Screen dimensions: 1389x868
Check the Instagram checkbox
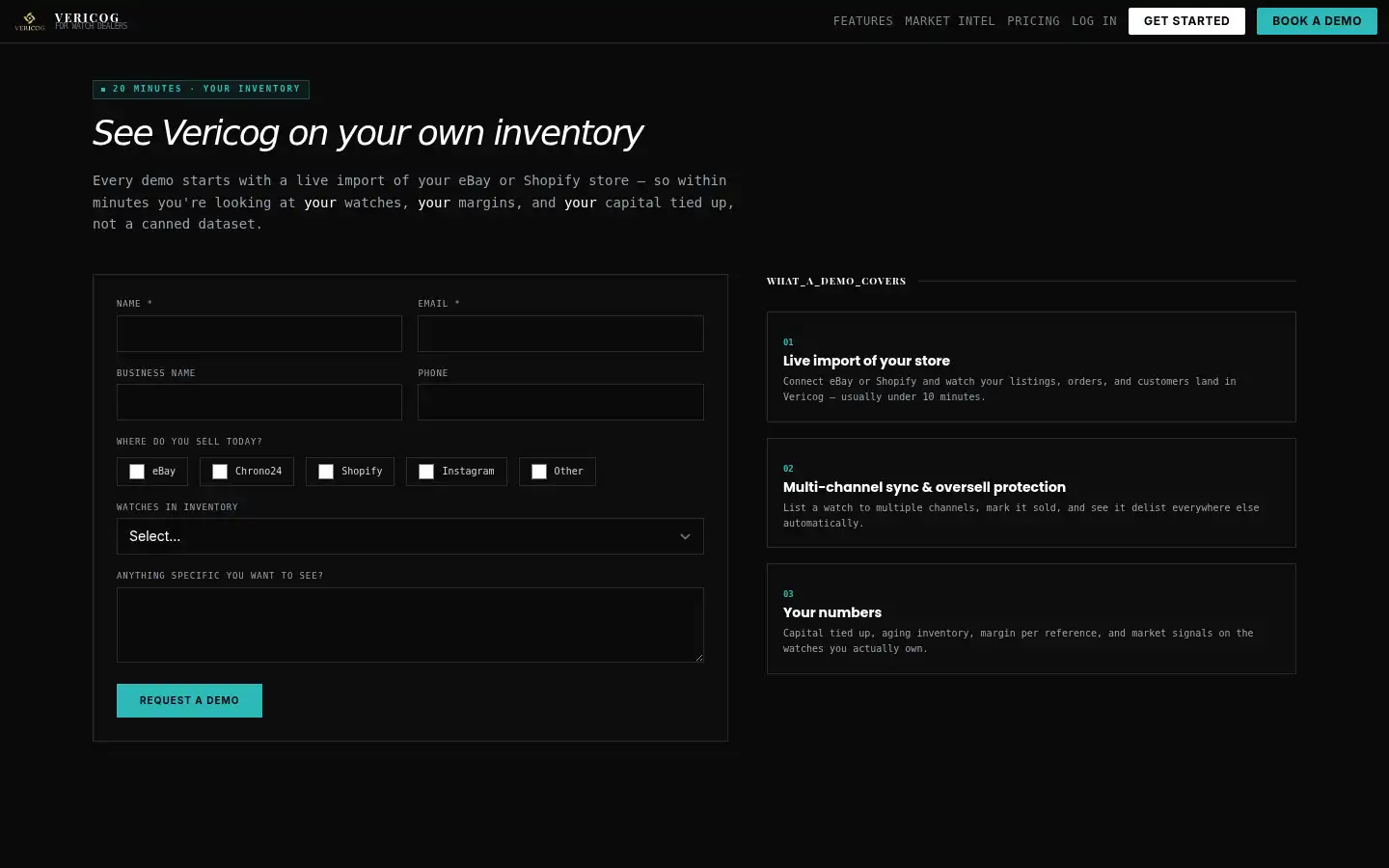[x=426, y=472]
